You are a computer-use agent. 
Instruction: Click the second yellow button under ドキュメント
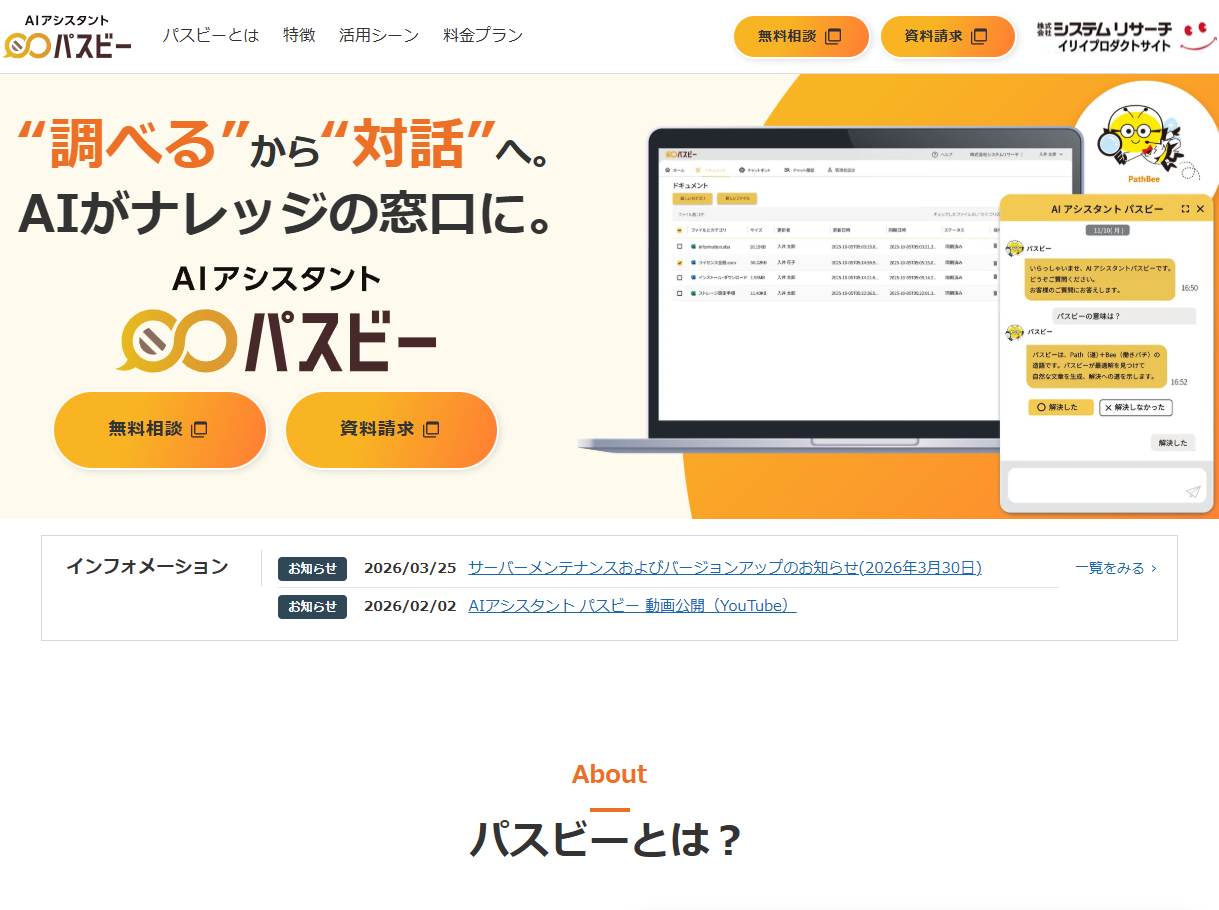click(x=737, y=198)
